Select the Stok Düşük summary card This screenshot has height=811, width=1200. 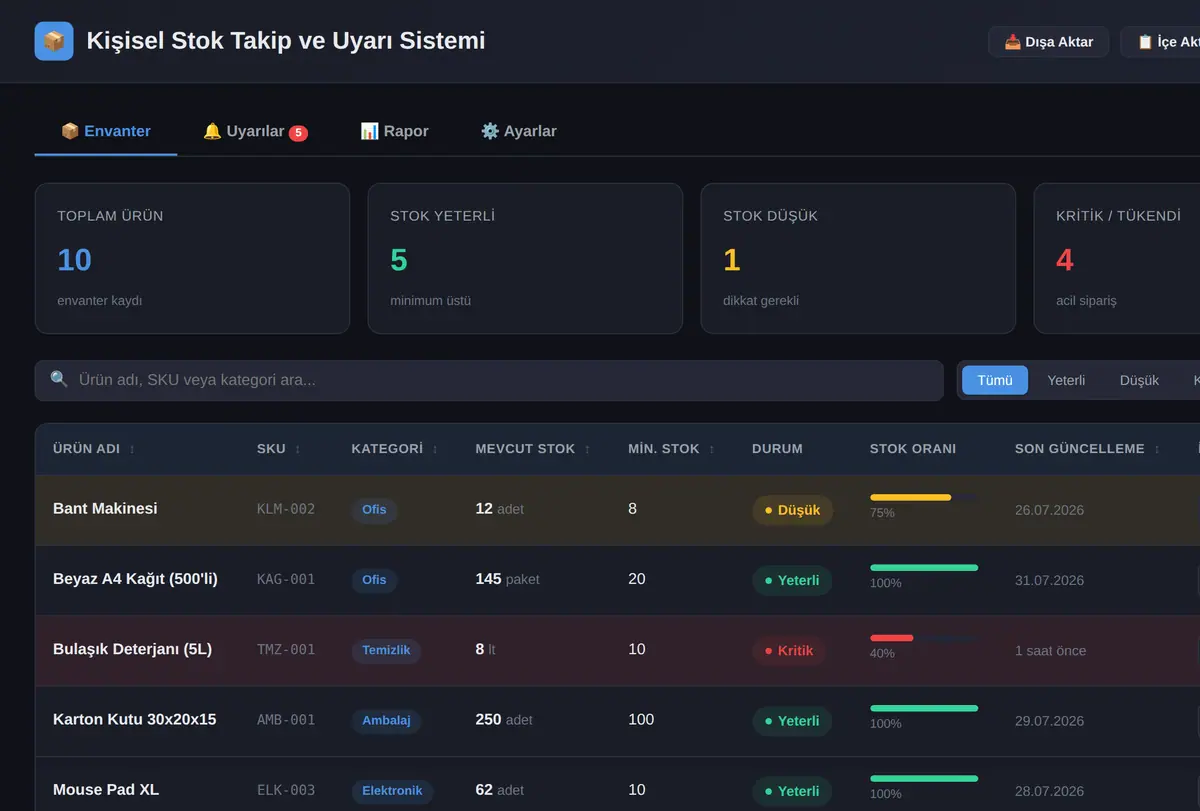point(858,258)
